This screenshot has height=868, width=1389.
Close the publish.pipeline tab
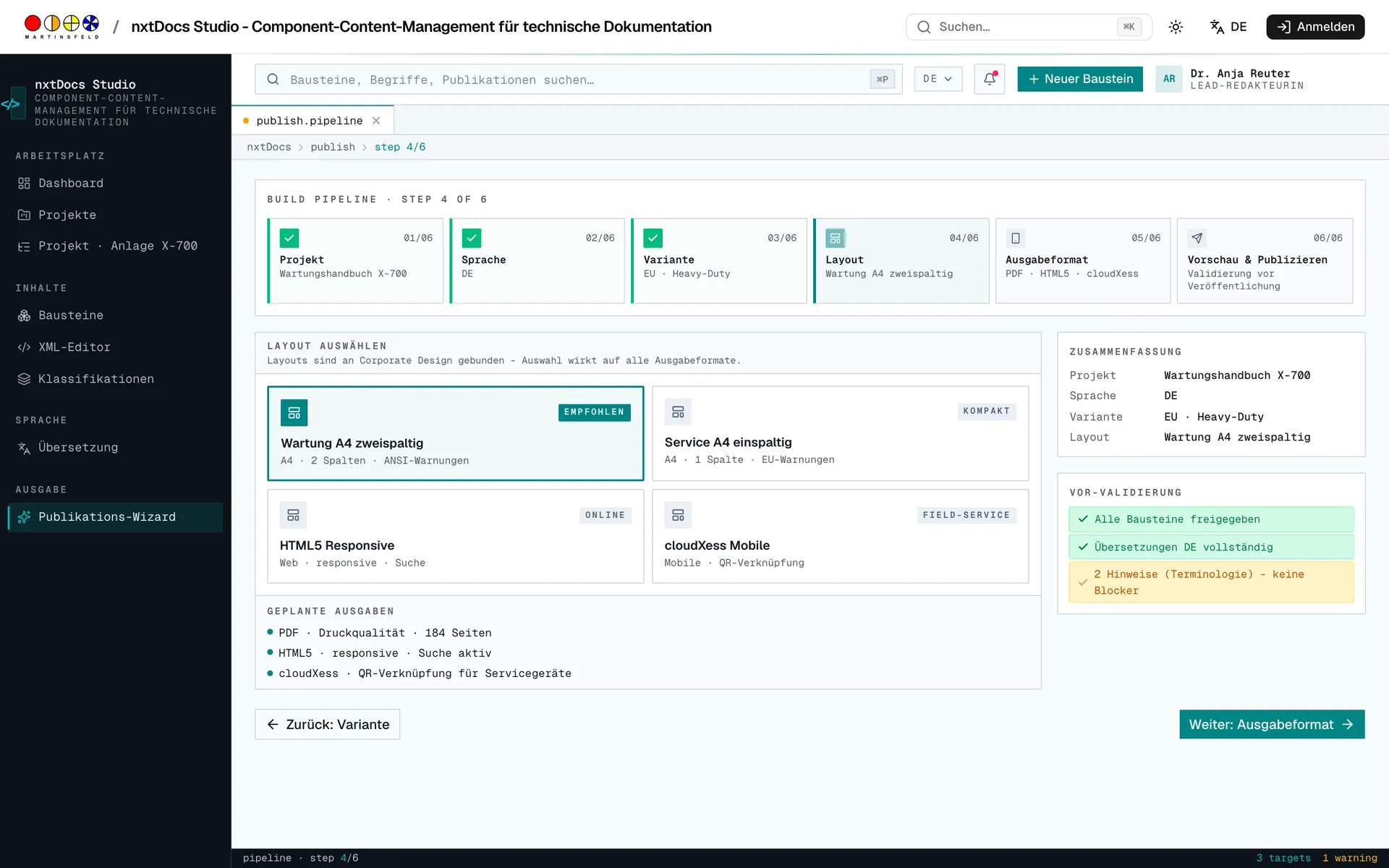tap(376, 121)
